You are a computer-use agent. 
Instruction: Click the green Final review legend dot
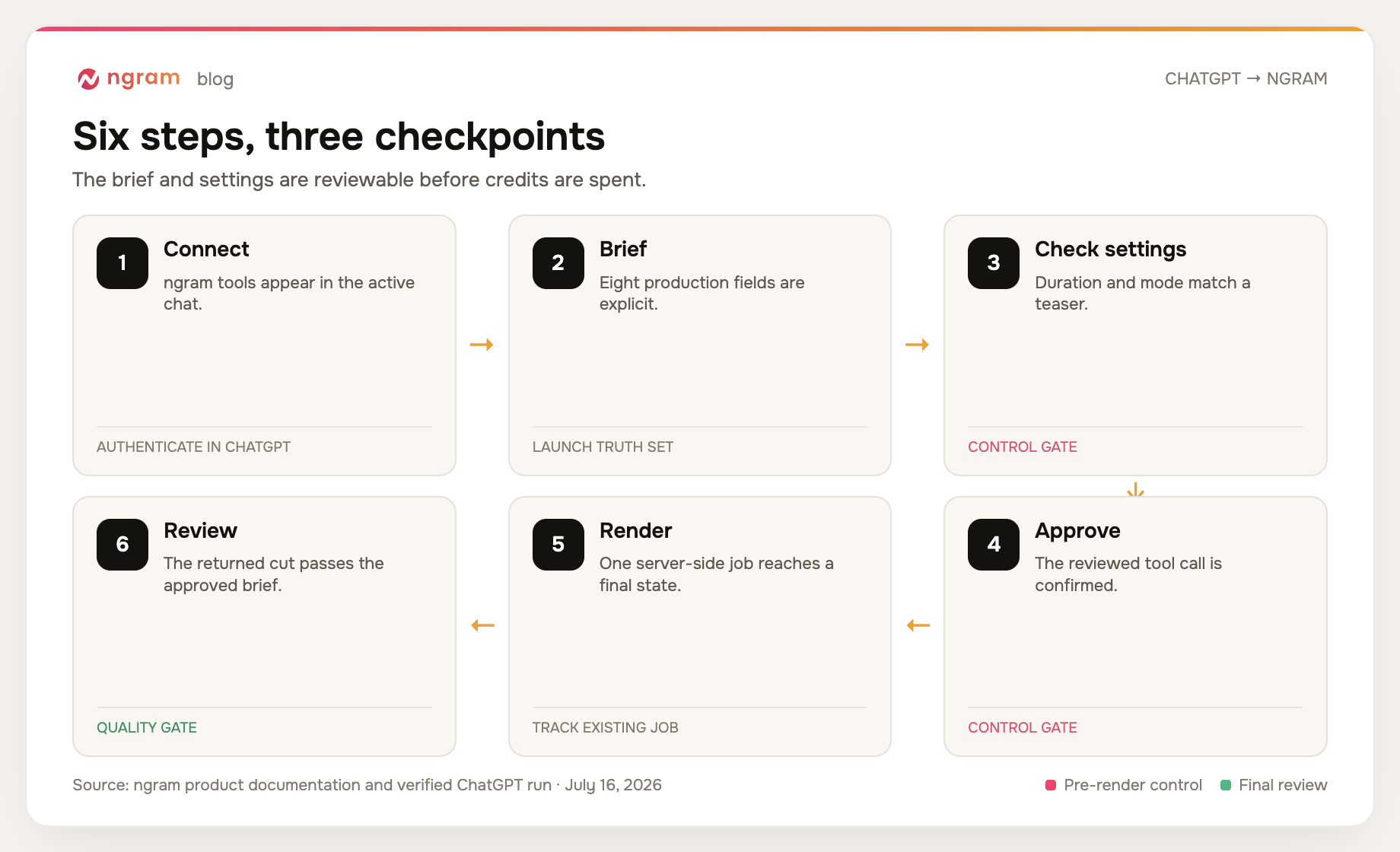[x=1226, y=785]
